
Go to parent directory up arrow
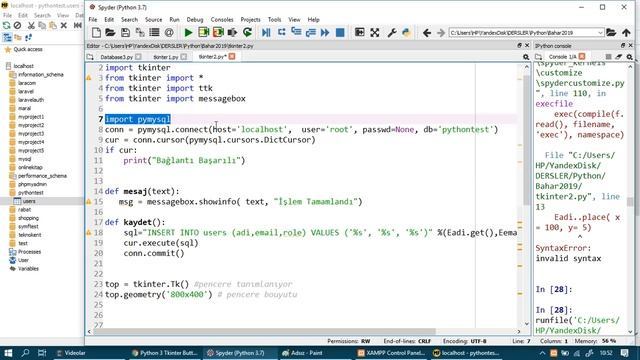coord(626,33)
